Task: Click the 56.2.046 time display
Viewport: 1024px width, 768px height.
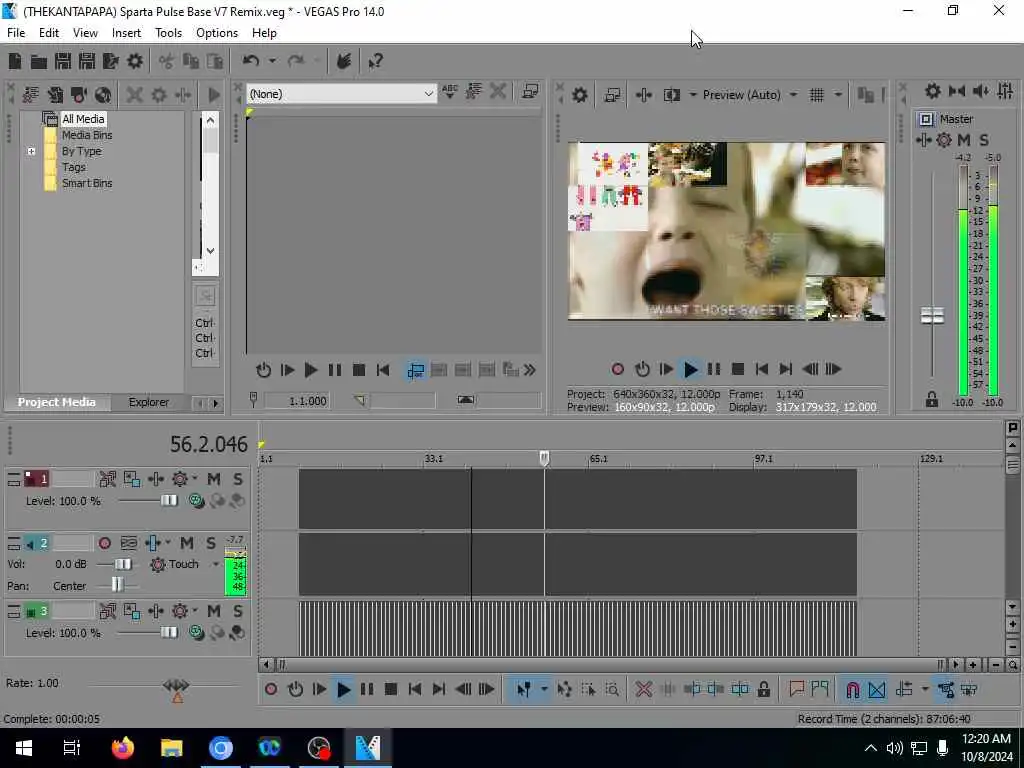Action: point(209,444)
